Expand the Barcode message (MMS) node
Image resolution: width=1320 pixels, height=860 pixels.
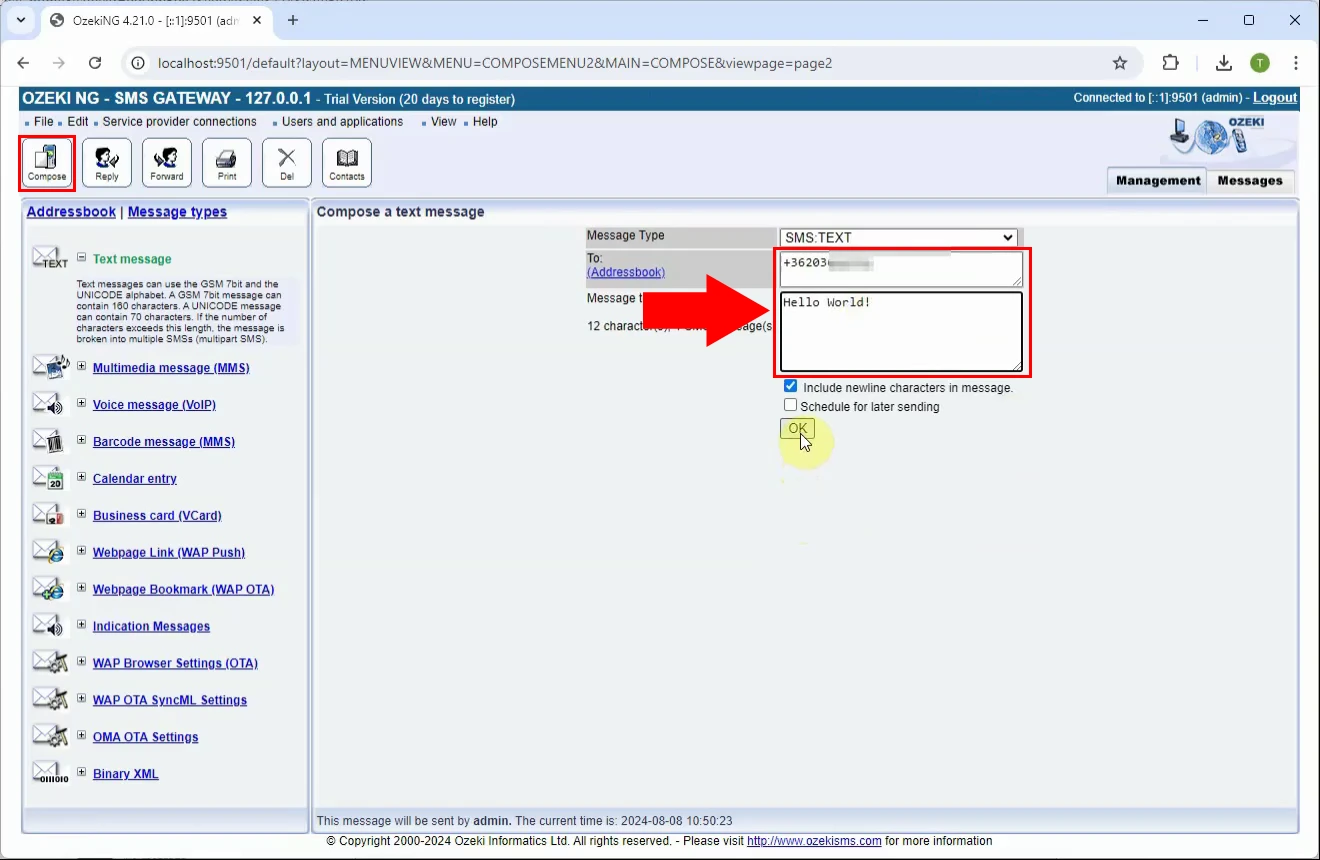pos(82,440)
